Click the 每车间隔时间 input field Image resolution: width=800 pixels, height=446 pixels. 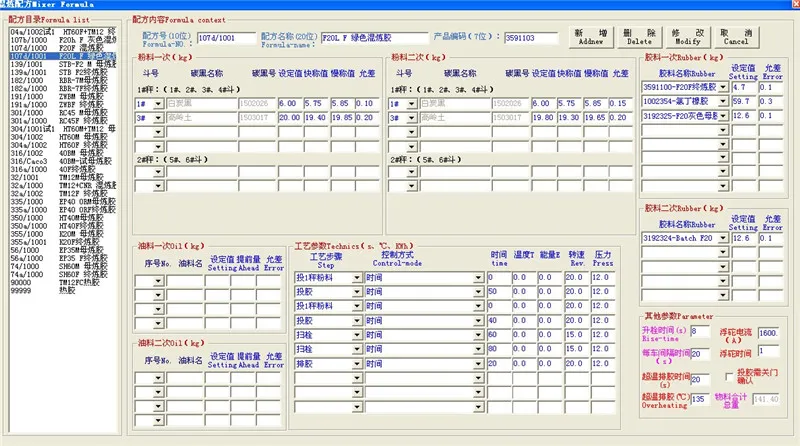[x=699, y=354]
